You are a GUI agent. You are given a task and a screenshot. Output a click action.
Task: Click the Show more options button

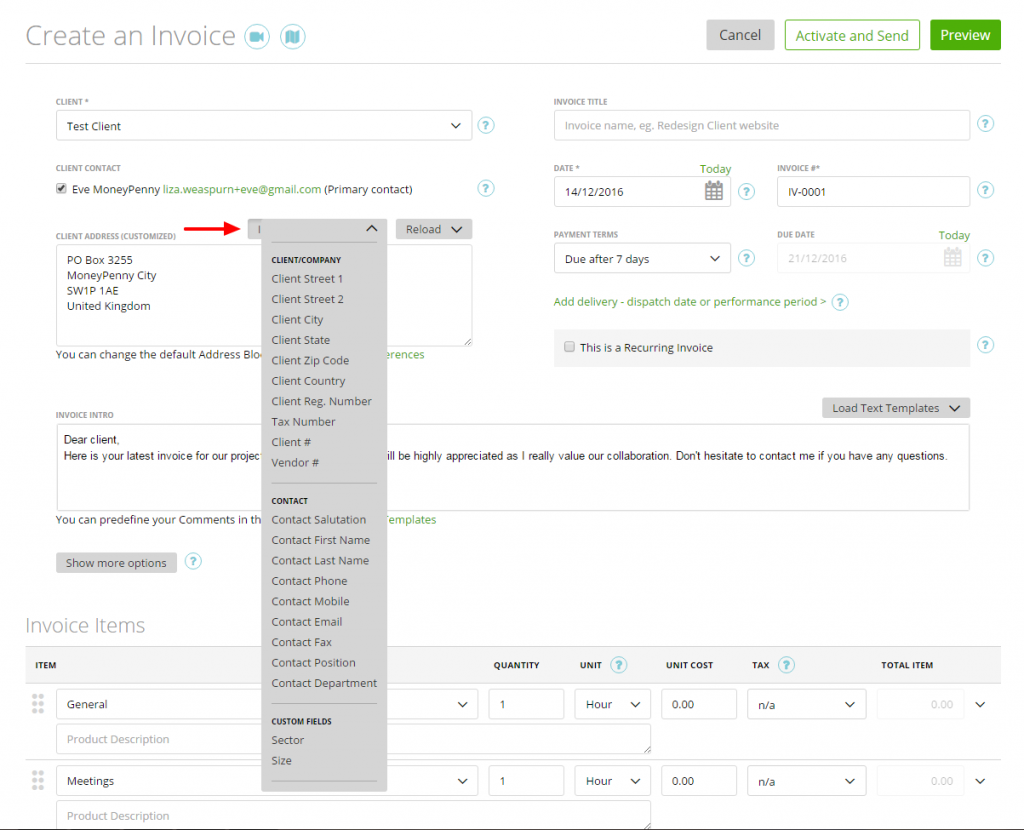[116, 562]
